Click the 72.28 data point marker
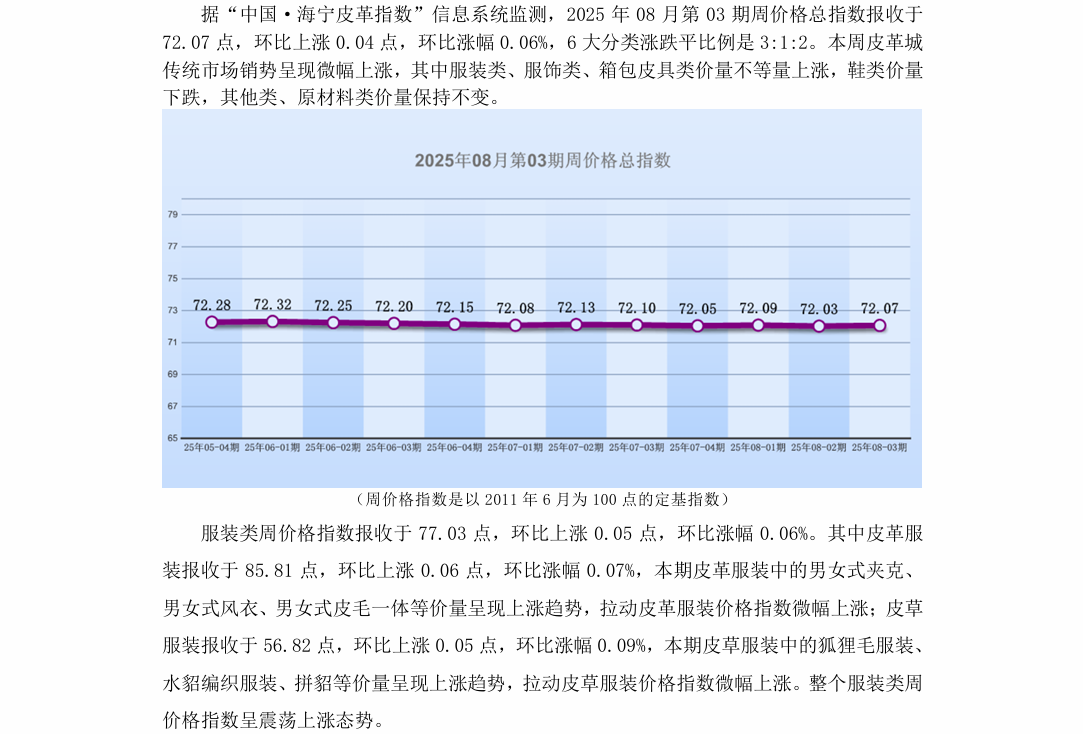The width and height of the screenshot is (1083, 734). point(212,322)
